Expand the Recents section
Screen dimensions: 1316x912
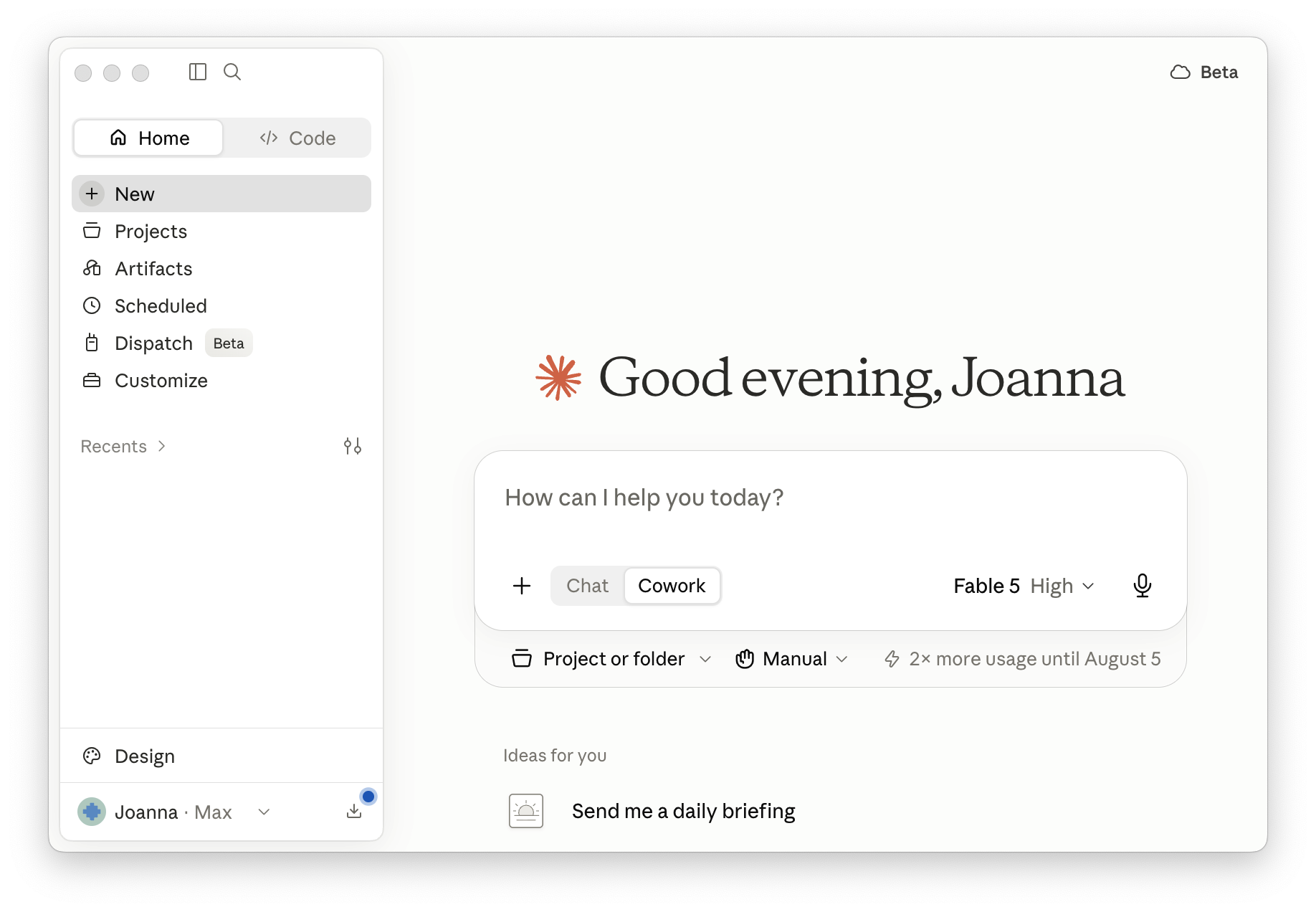point(123,446)
